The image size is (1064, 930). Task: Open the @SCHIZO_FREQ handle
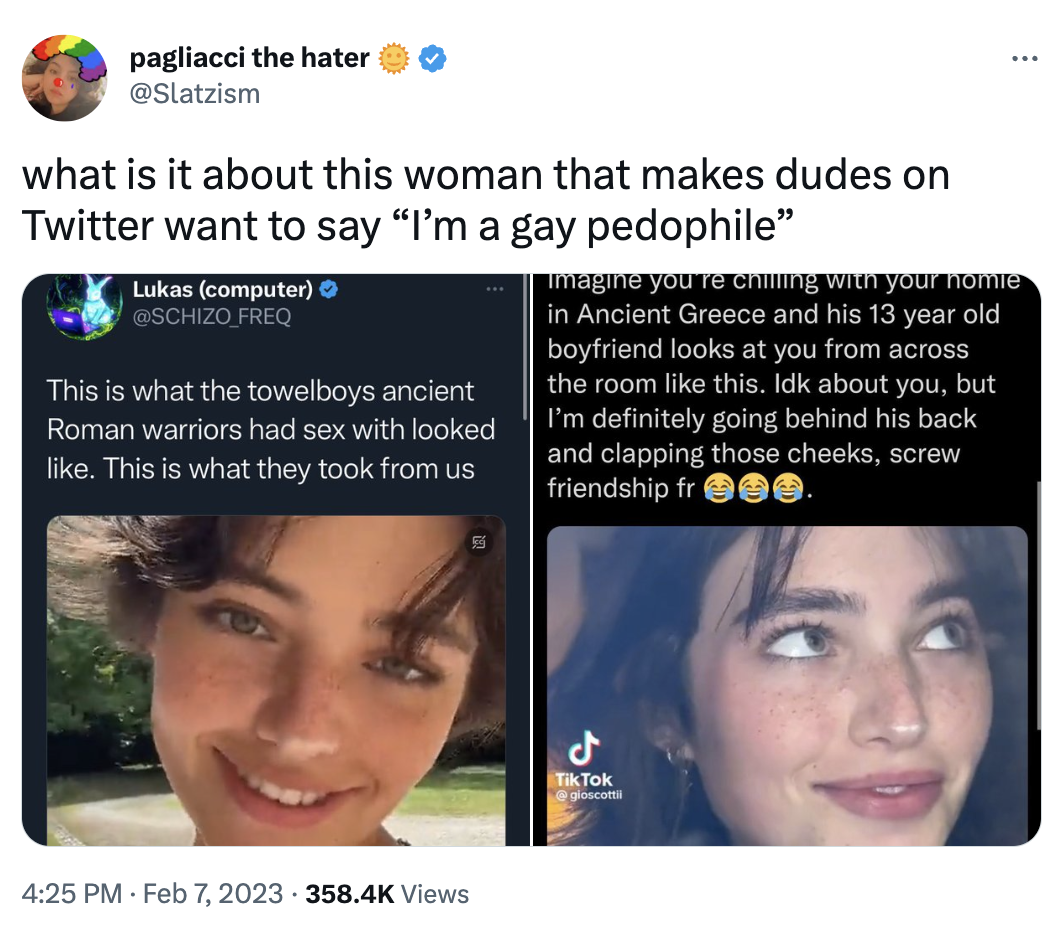(212, 316)
